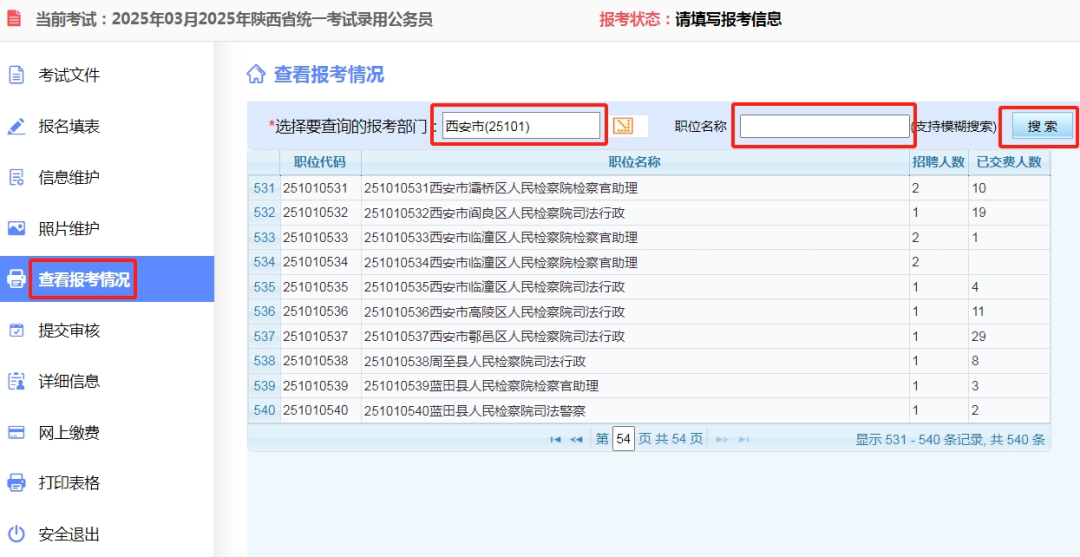Click the 网上缴费 card icon

point(16,433)
